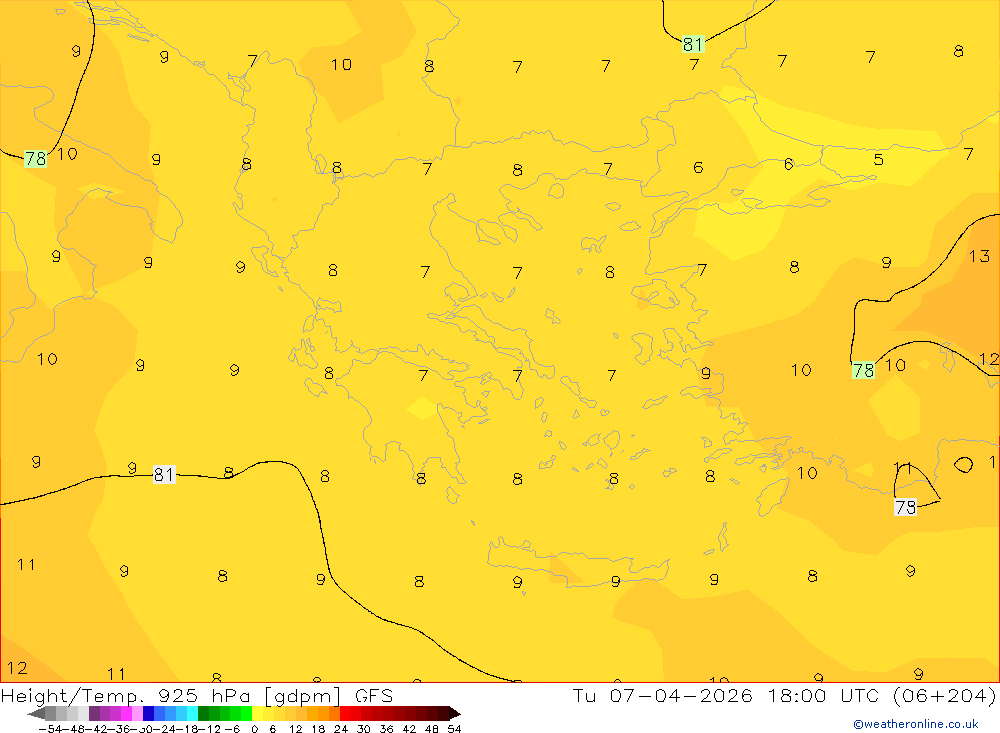Pick the bright red color scale swatch above 24
Viewport: 1000px width, 733px height.
345,713
